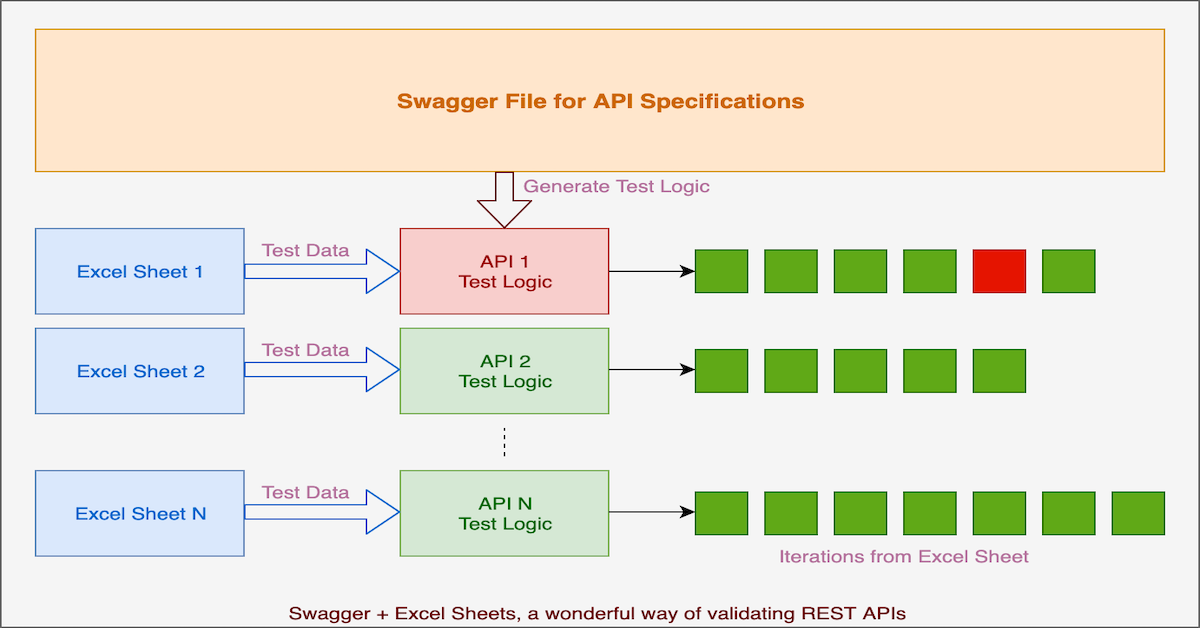Click the dotted line between API 2 and API N
Viewport: 1200px width, 628px height.
point(505,441)
